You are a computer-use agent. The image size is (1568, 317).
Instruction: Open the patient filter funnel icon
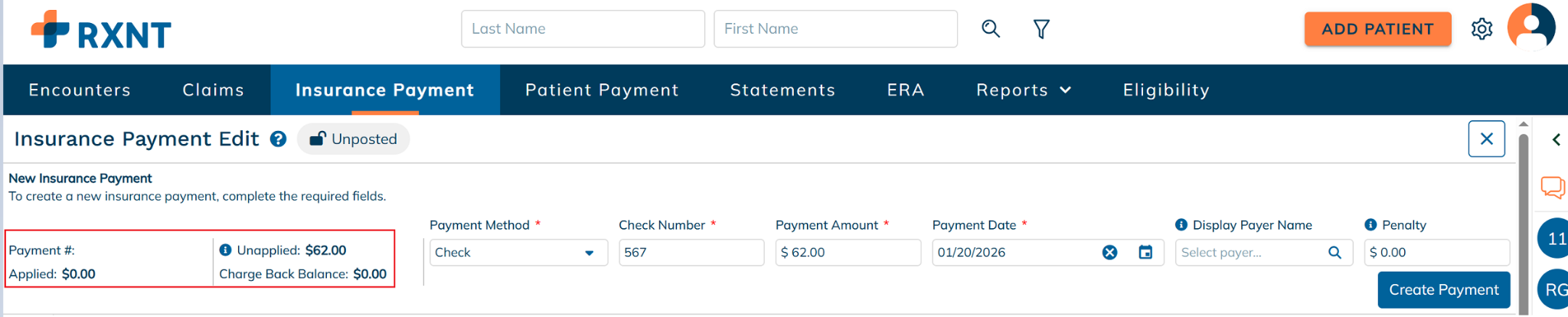pos(1041,29)
